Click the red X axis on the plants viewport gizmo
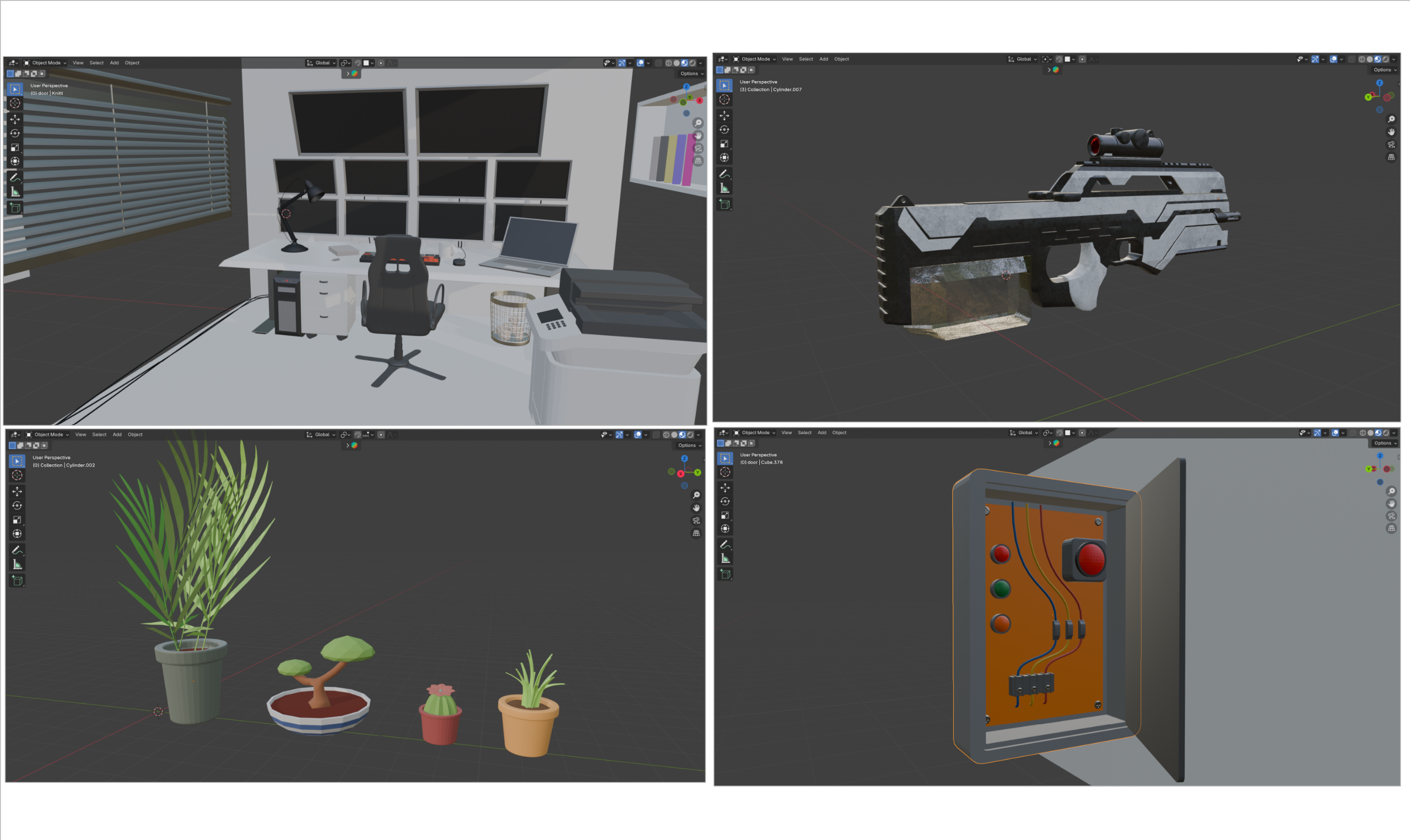This screenshot has width=1410, height=840. pyautogui.click(x=681, y=474)
